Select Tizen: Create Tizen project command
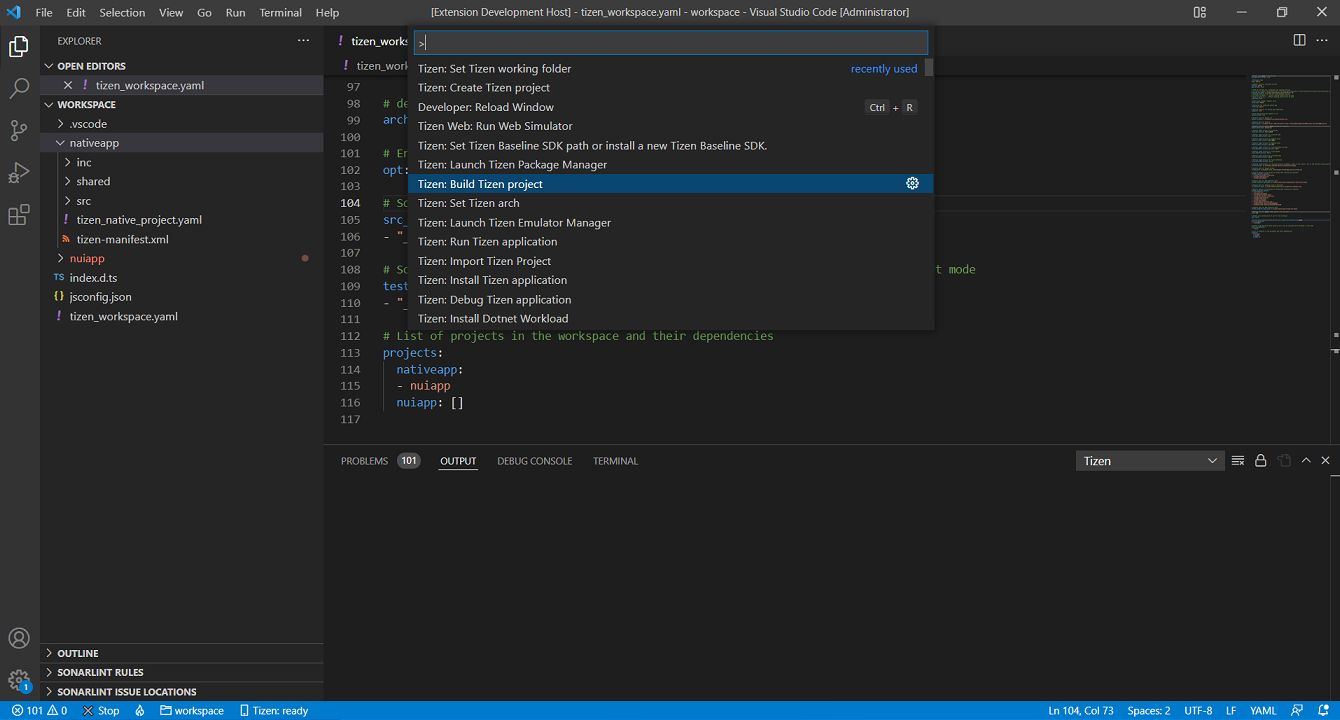 (x=484, y=88)
